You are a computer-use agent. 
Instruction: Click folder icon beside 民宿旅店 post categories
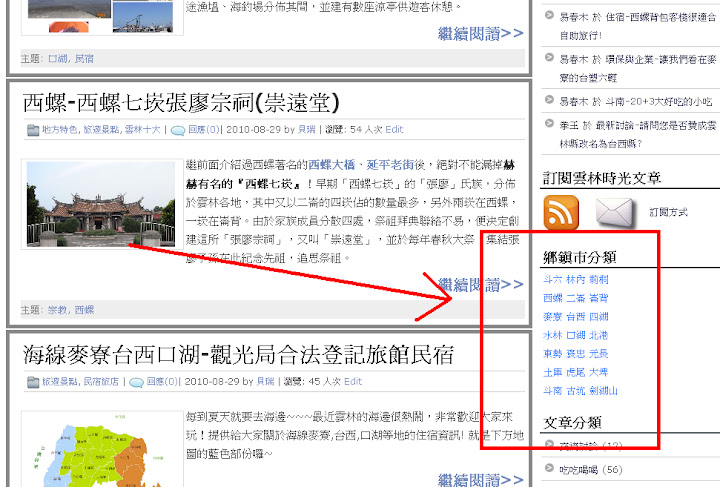(x=33, y=382)
